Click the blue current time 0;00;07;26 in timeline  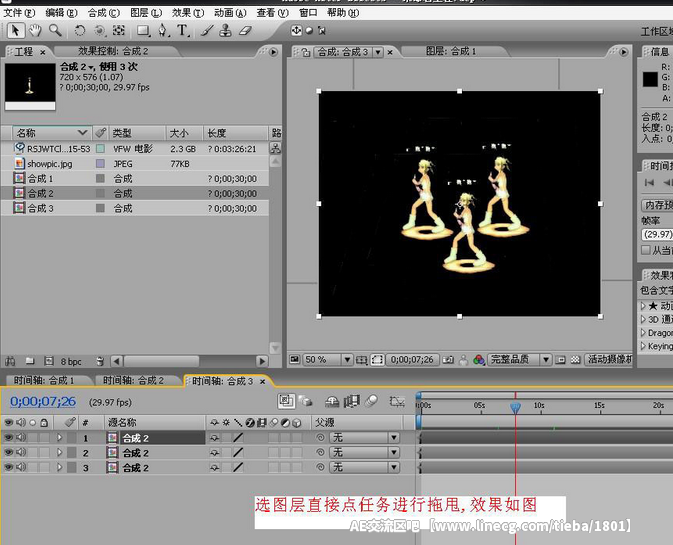pyautogui.click(x=43, y=402)
